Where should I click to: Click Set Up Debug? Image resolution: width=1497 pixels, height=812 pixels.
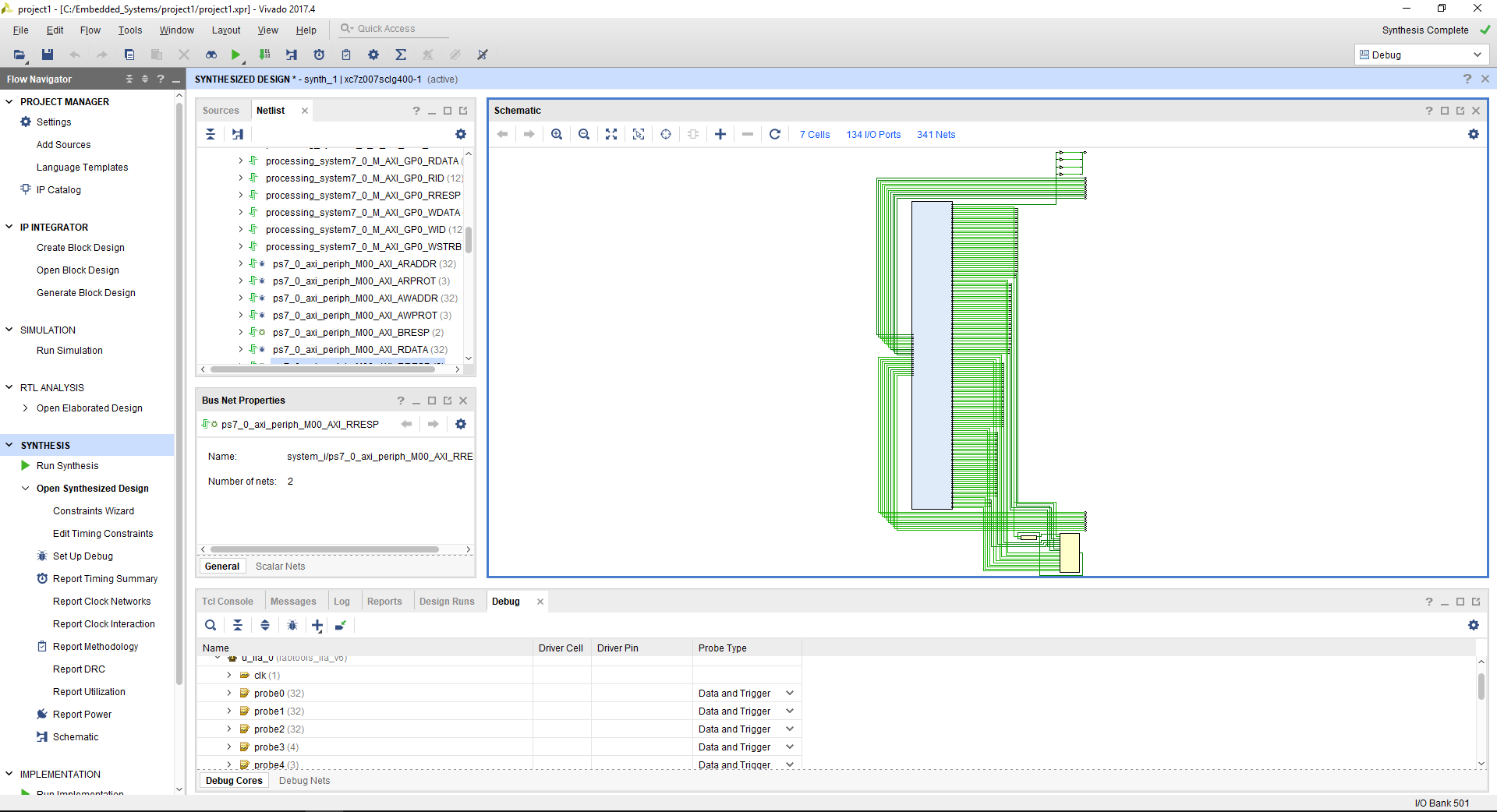click(x=83, y=556)
